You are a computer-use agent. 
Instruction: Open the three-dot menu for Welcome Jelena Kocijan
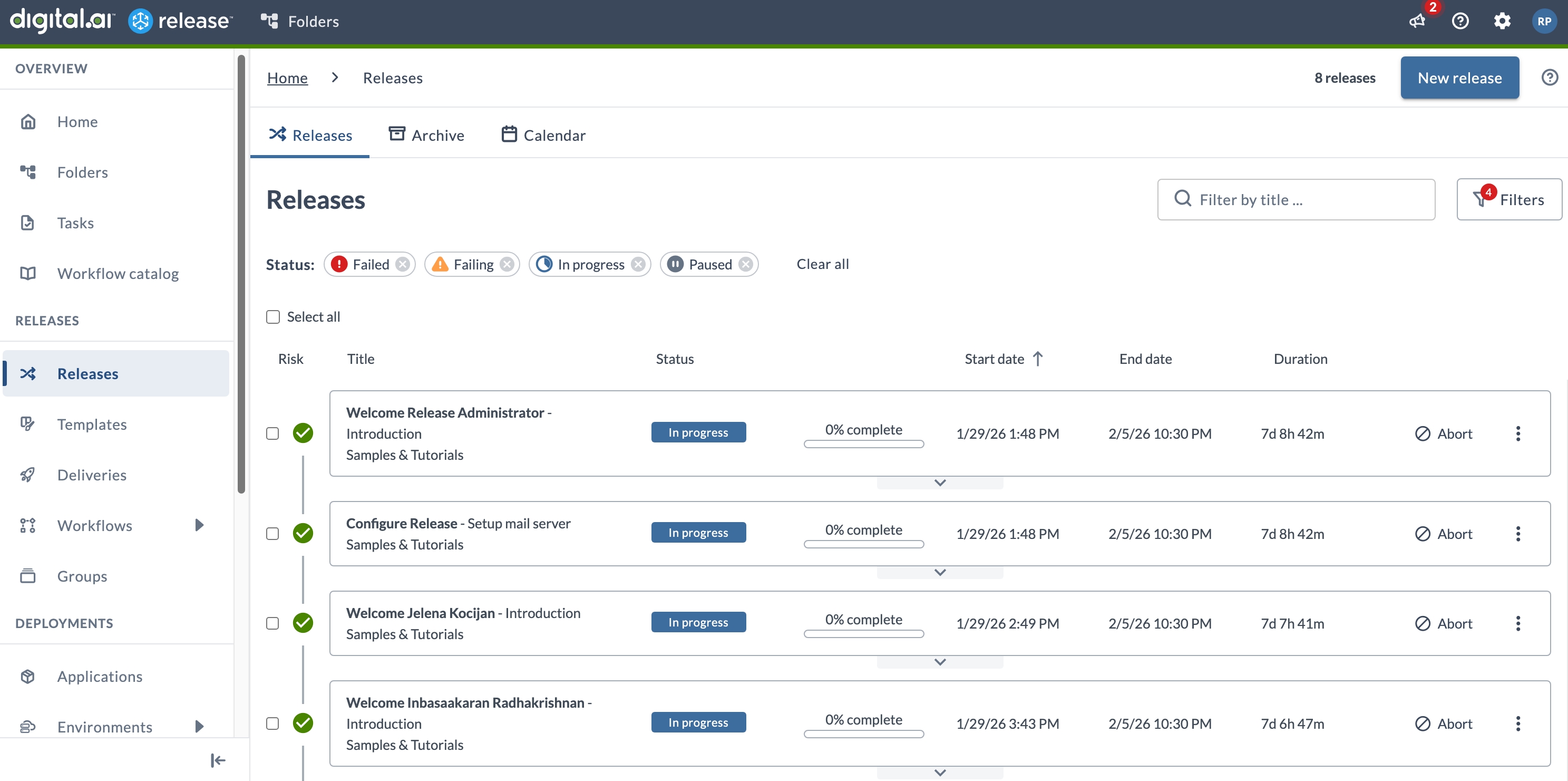[x=1518, y=623]
